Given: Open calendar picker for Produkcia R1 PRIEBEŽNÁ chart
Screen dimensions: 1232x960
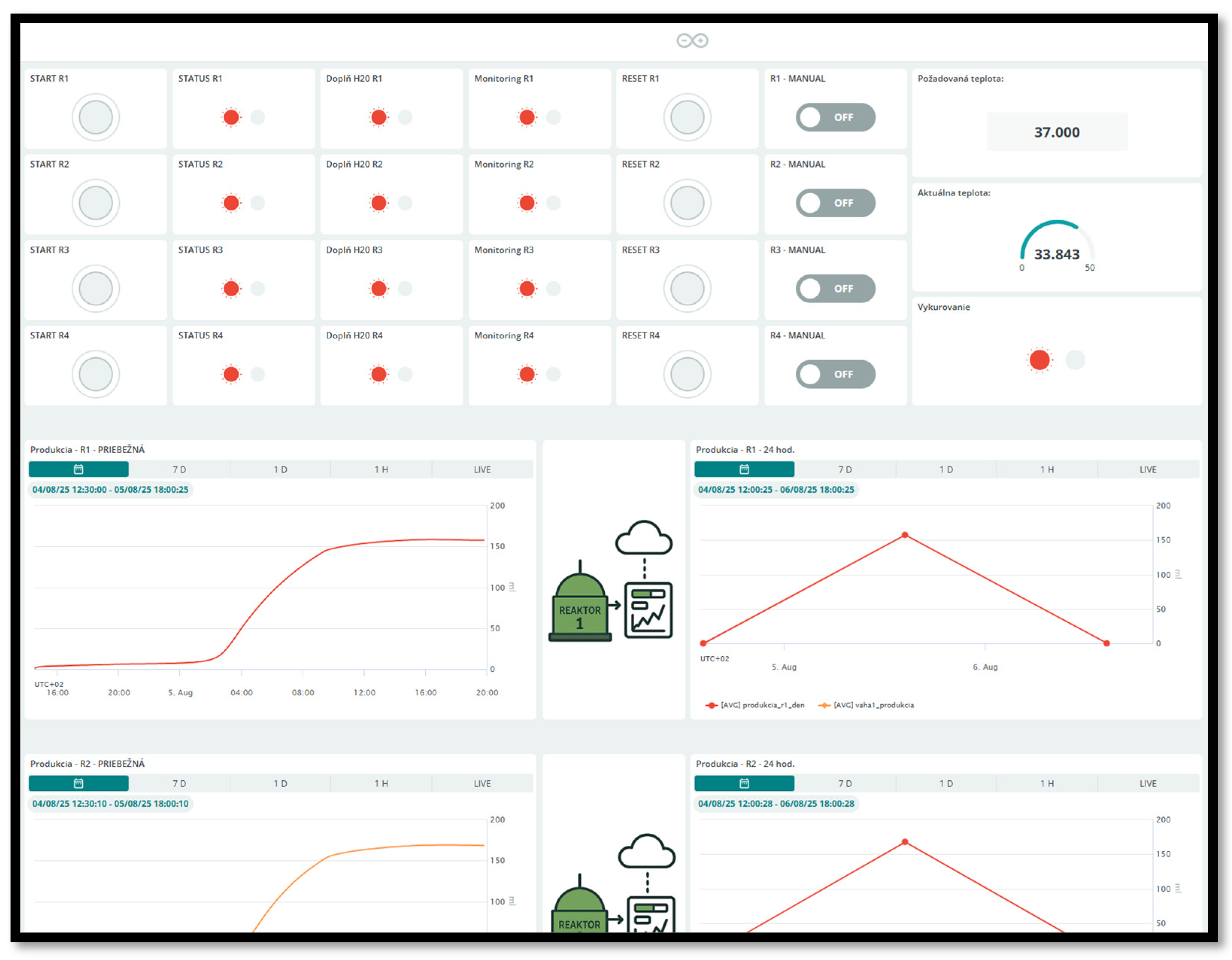Looking at the screenshot, I should point(79,469).
